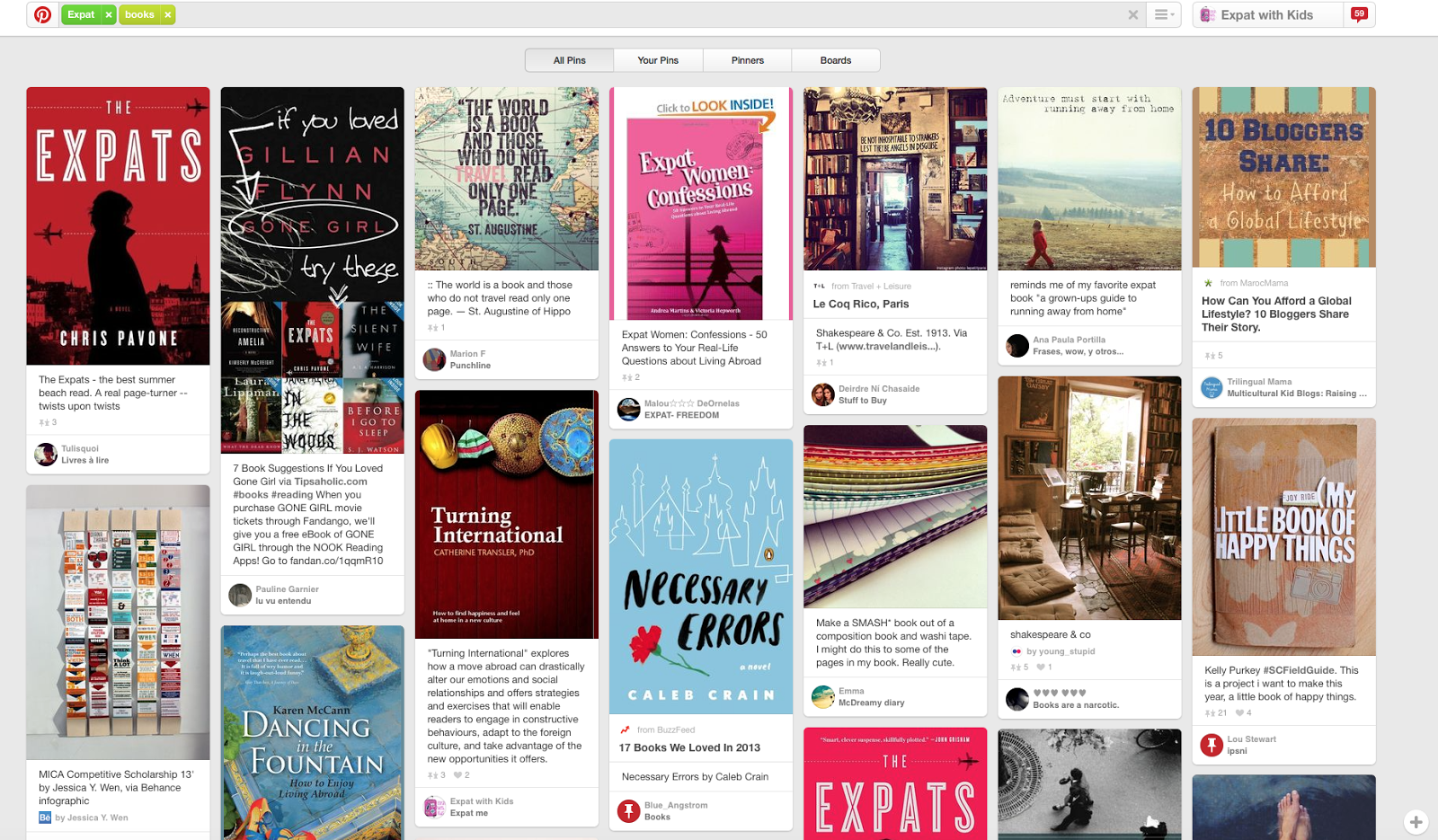
Task: Click the Expat me board avatar icon
Action: tap(435, 807)
